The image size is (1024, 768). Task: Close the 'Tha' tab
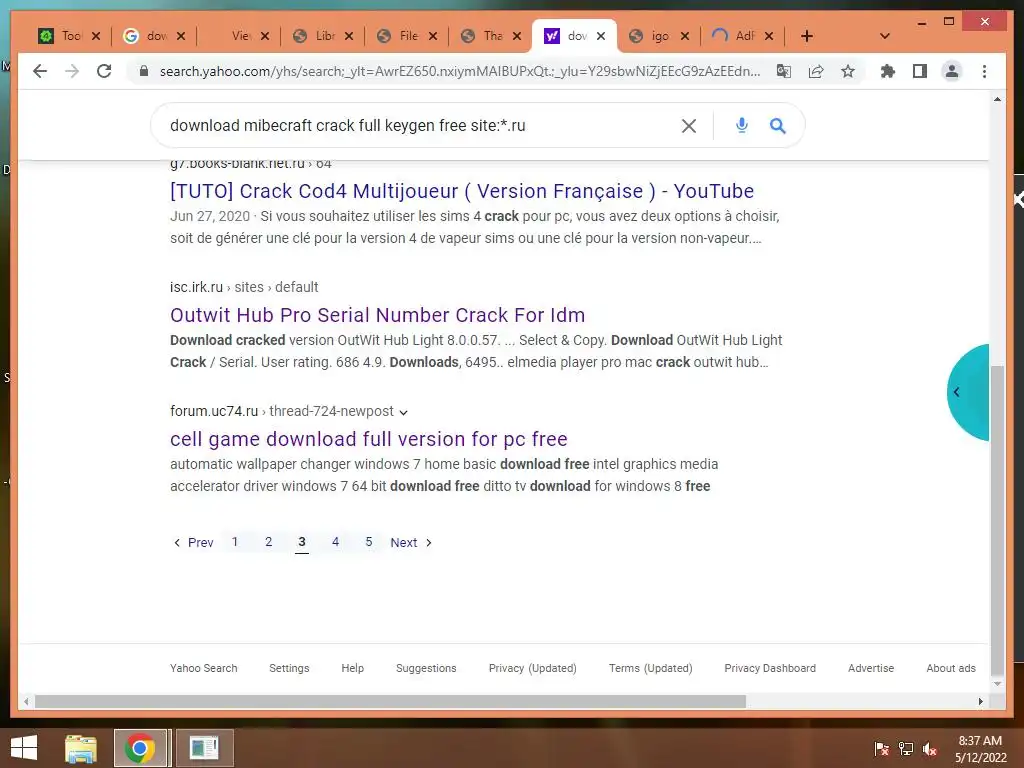click(x=517, y=36)
